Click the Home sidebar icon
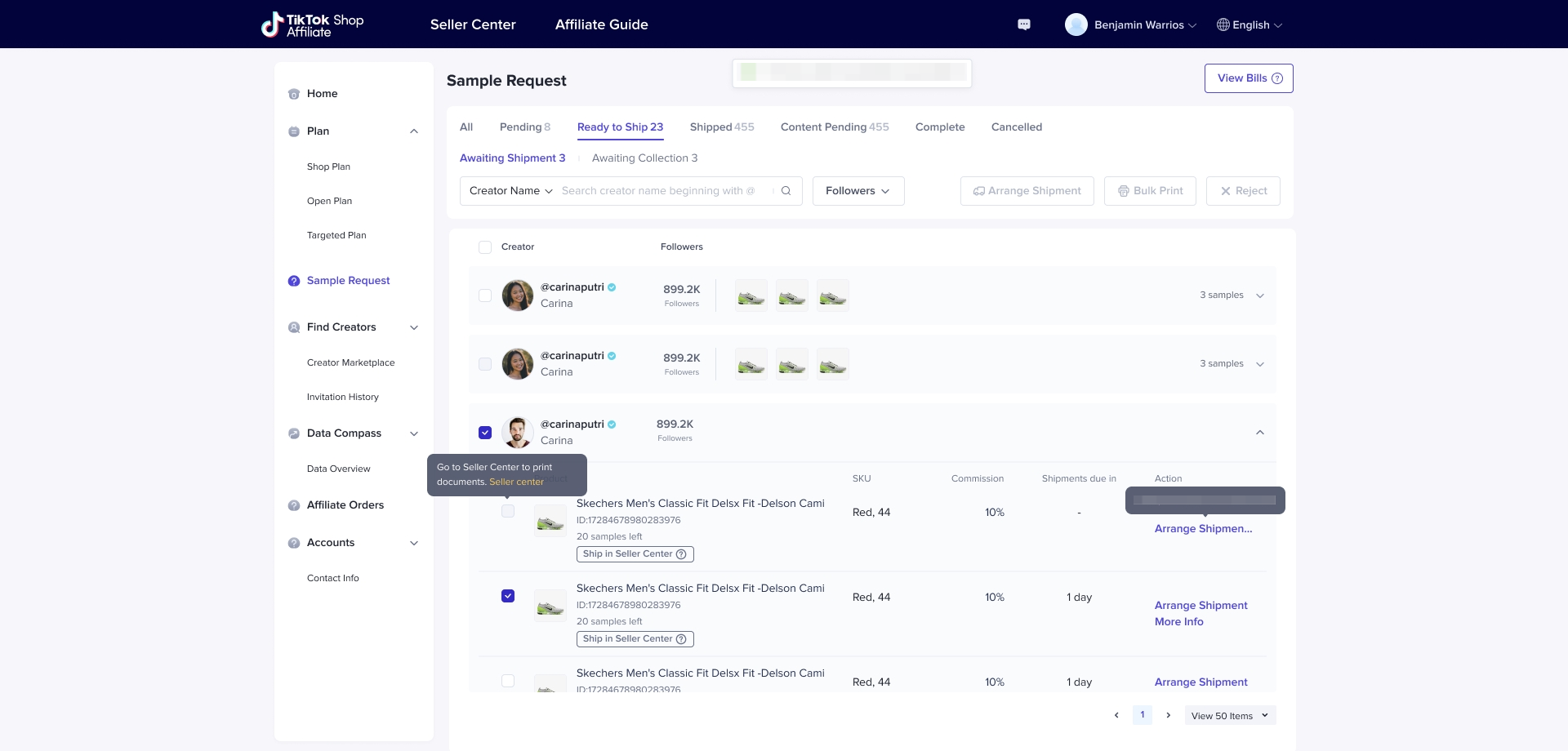 (x=294, y=94)
